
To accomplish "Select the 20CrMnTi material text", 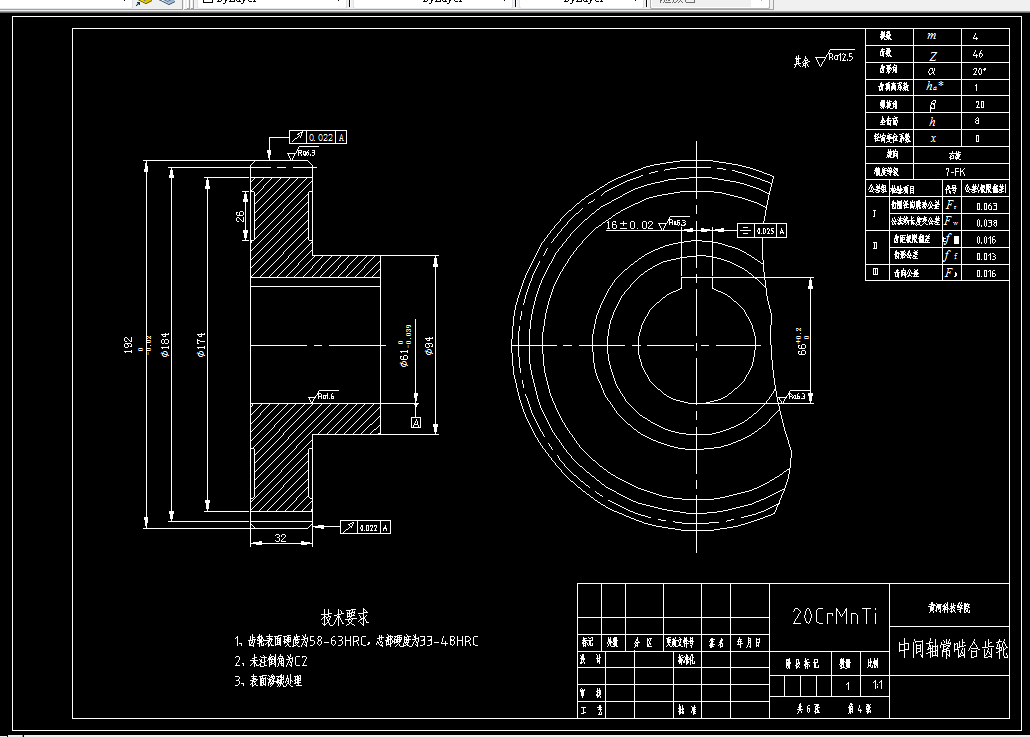I will [x=834, y=616].
